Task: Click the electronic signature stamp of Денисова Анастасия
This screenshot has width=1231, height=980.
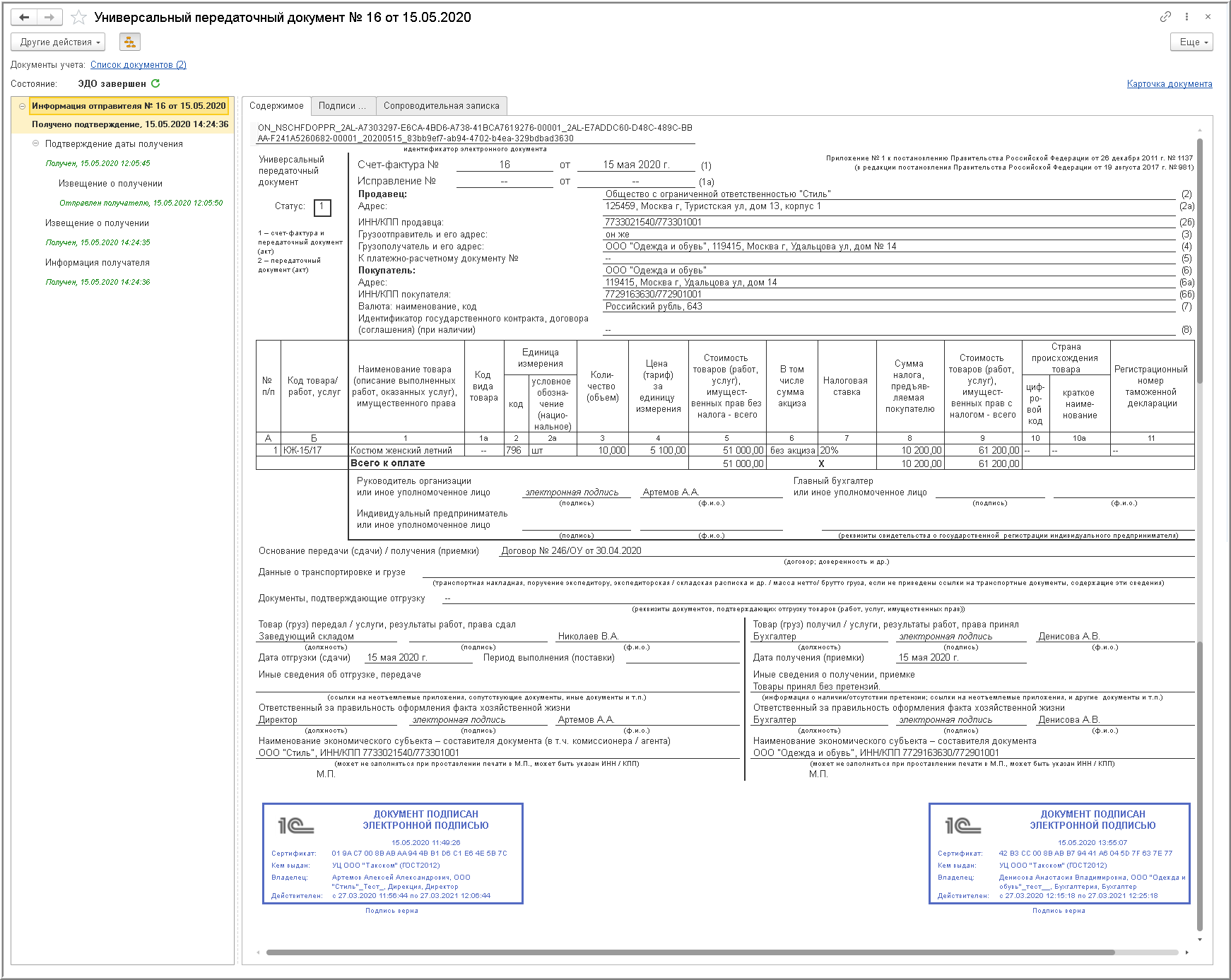Action: 1059,854
